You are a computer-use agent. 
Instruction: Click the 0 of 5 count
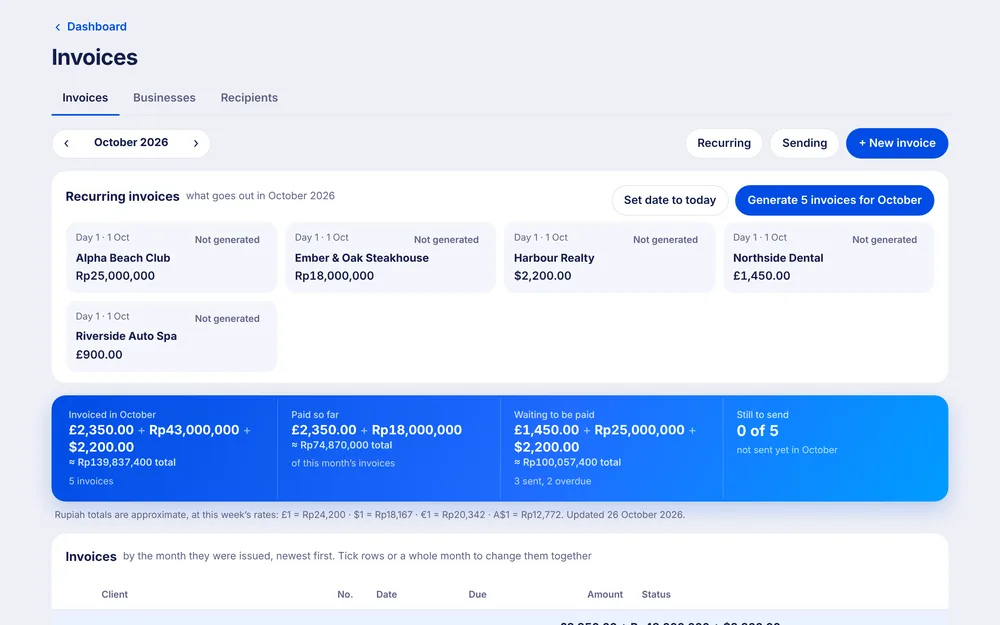click(758, 431)
